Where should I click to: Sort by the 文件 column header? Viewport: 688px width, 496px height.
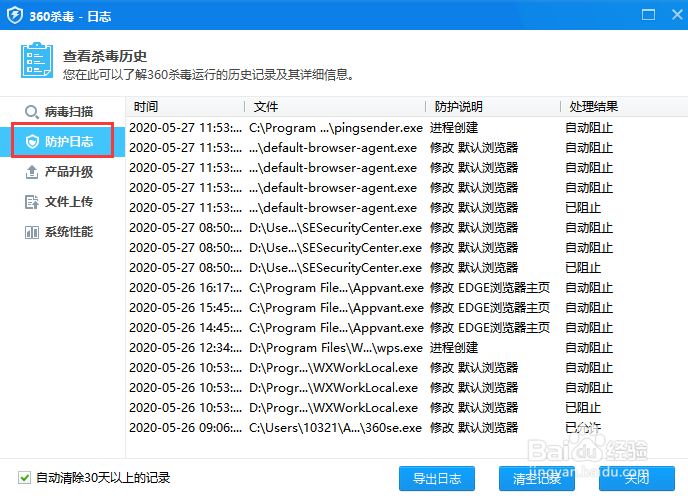[x=335, y=106]
